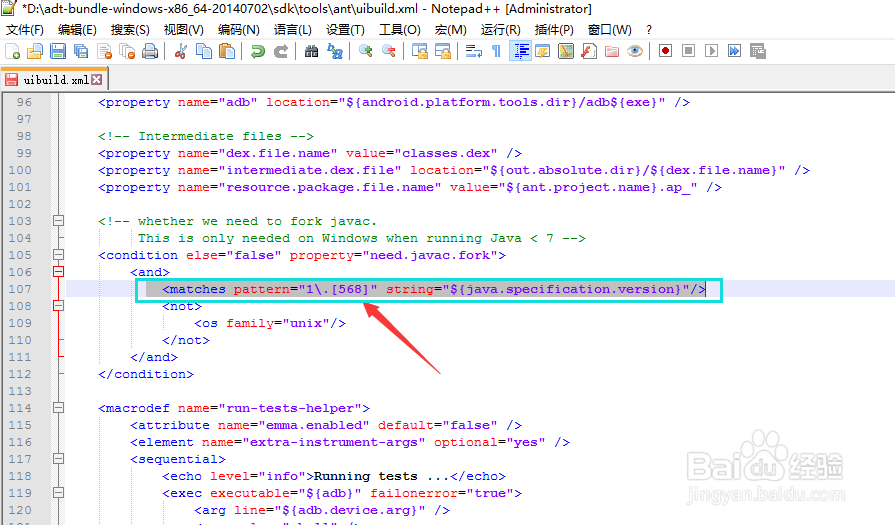Image resolution: width=895 pixels, height=525 pixels.
Task: Run the macro multiple times icon
Action: (x=734, y=51)
